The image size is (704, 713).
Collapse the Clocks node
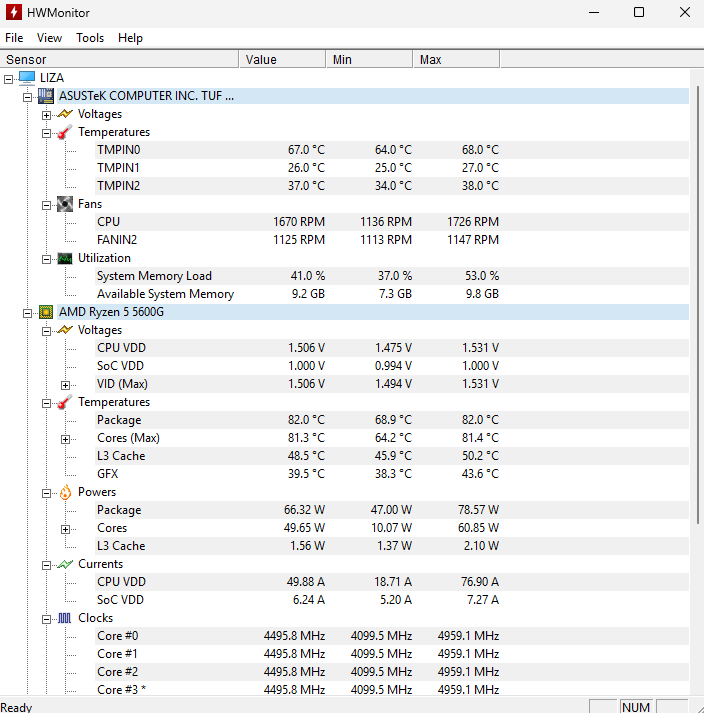(46, 619)
